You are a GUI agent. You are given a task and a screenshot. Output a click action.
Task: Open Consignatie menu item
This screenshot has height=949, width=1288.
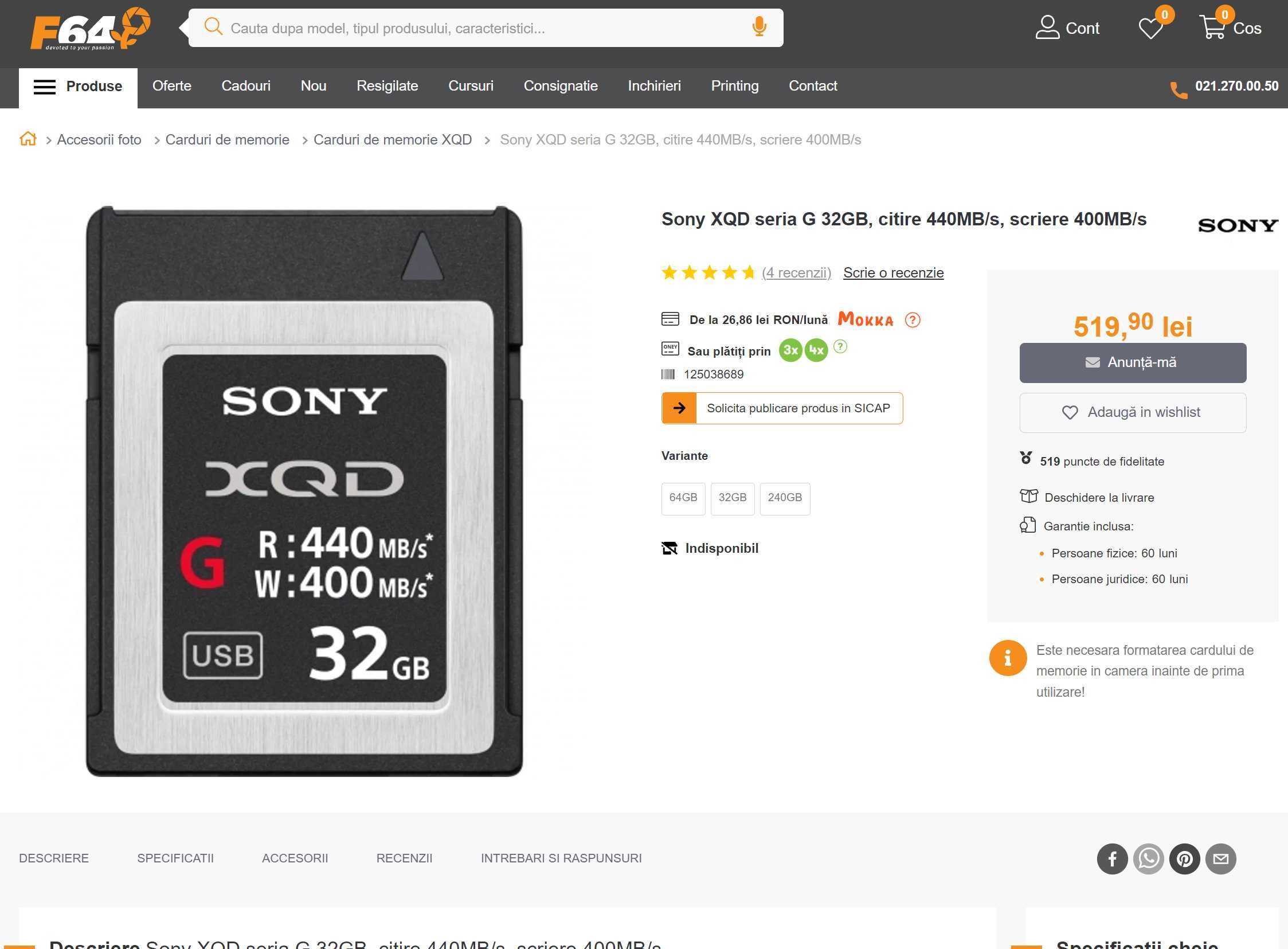[x=561, y=86]
